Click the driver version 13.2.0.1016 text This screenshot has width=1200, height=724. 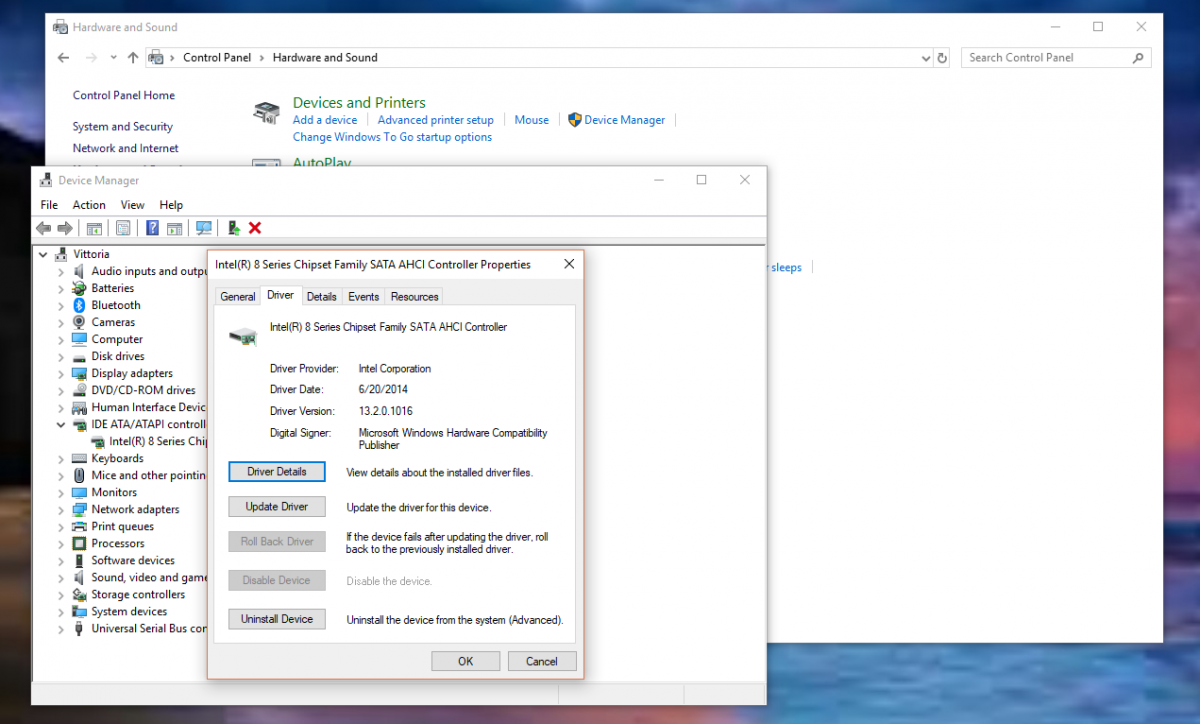click(x=386, y=411)
